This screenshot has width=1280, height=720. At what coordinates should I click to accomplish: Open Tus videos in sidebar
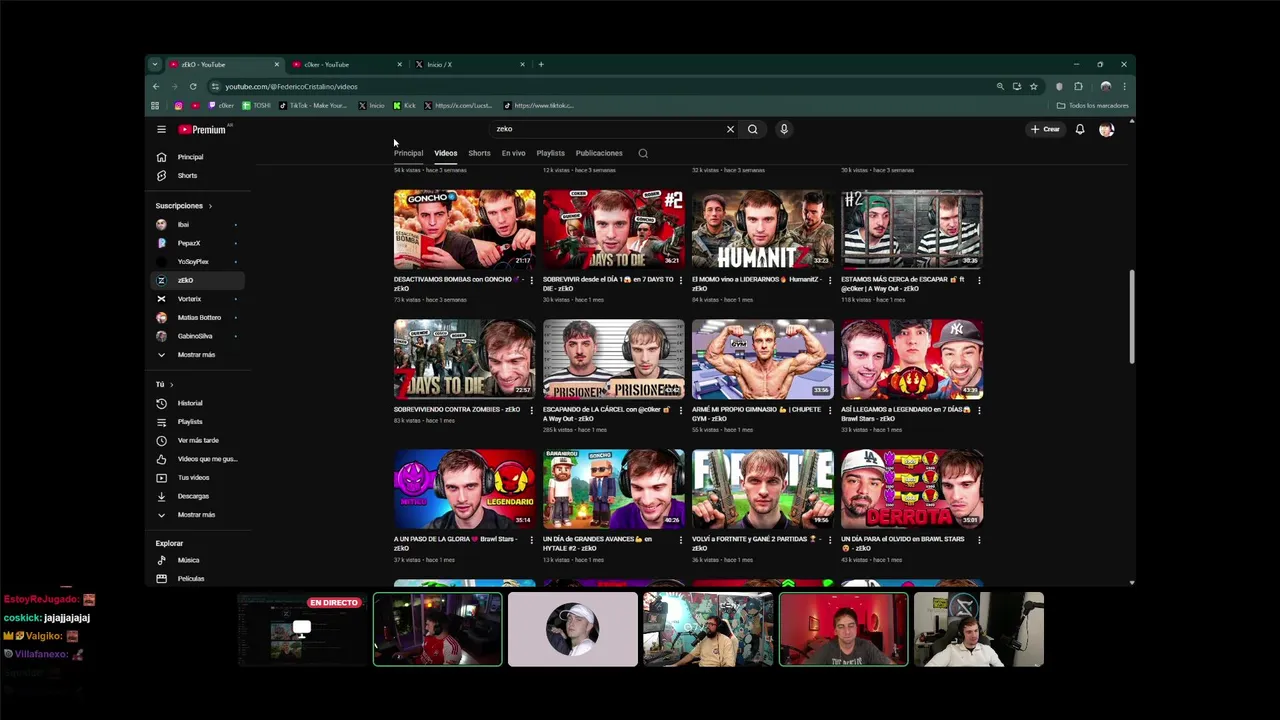point(193,477)
